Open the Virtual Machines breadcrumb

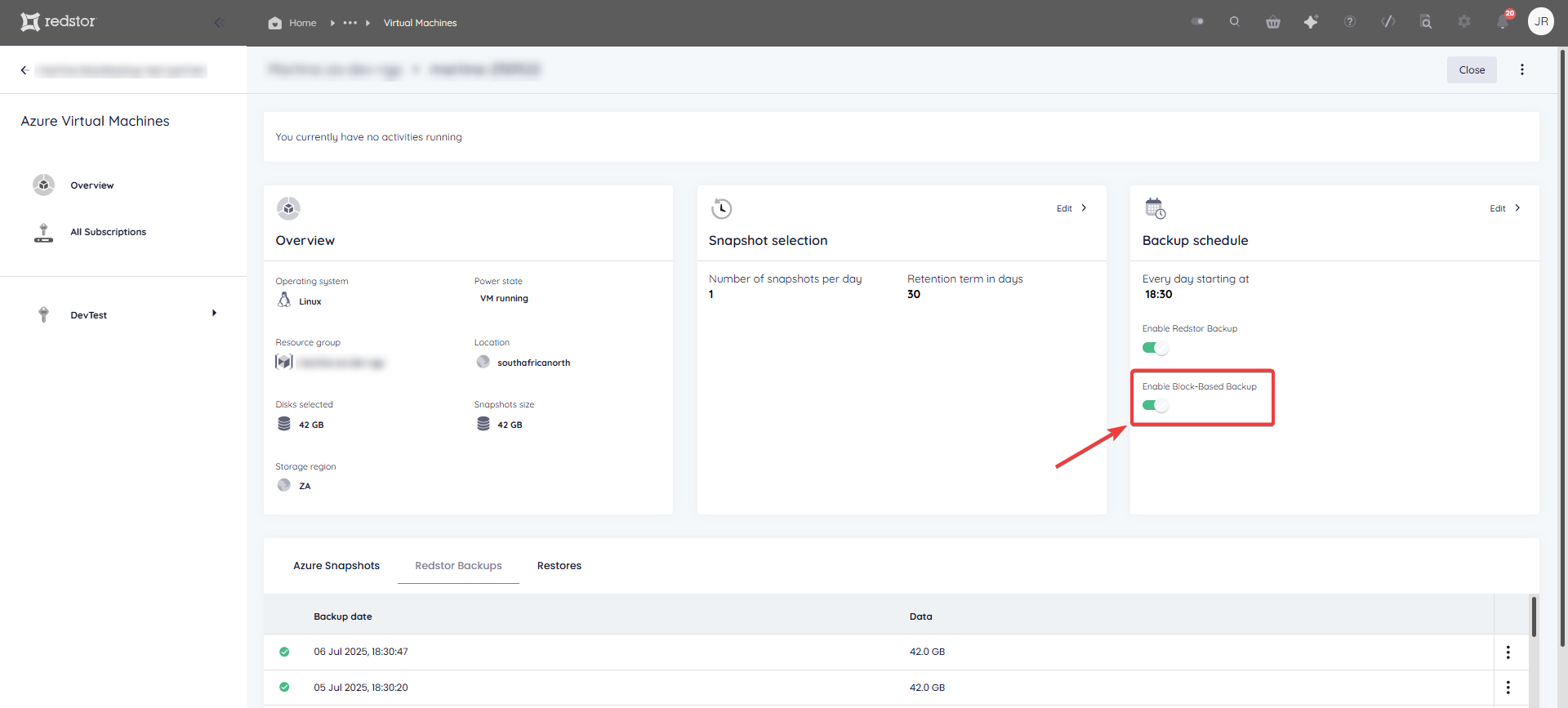point(420,23)
